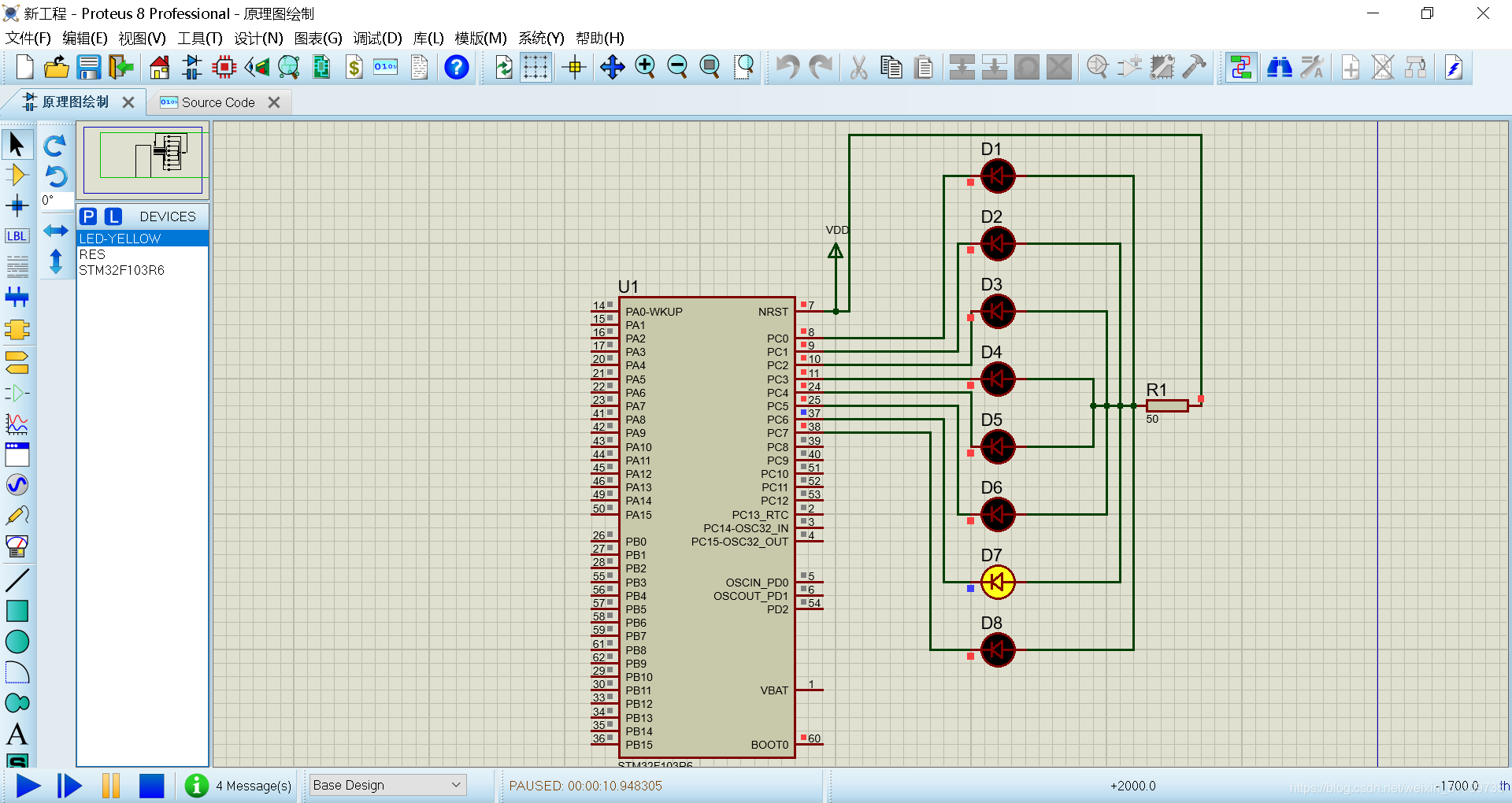The width and height of the screenshot is (1512, 803).
Task: Select the generator mode sine icon
Action: tap(17, 484)
